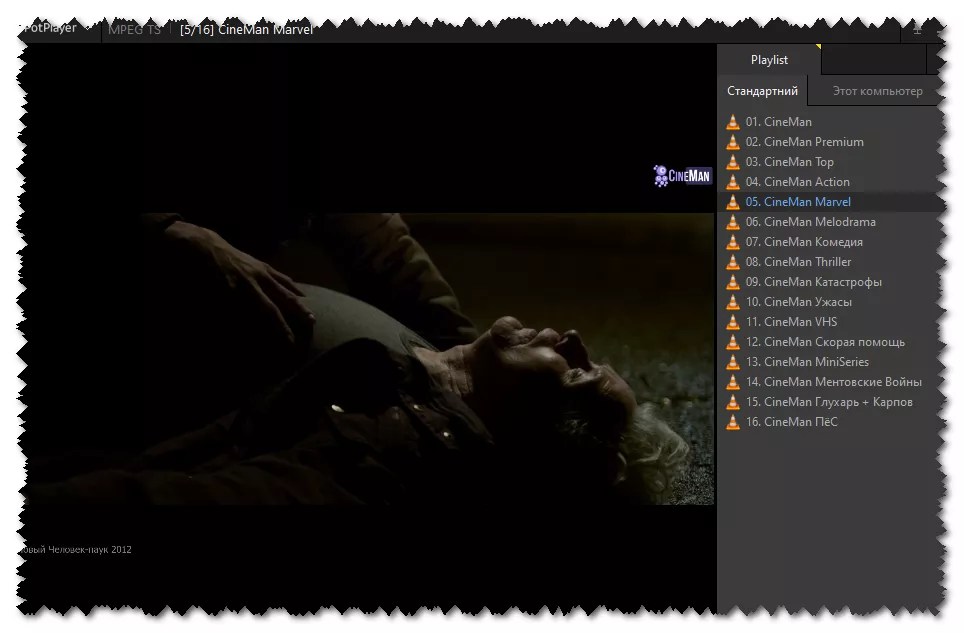Select playlist entry 13. CineMan MiniSeries
This screenshot has width=964, height=633.
(831, 361)
